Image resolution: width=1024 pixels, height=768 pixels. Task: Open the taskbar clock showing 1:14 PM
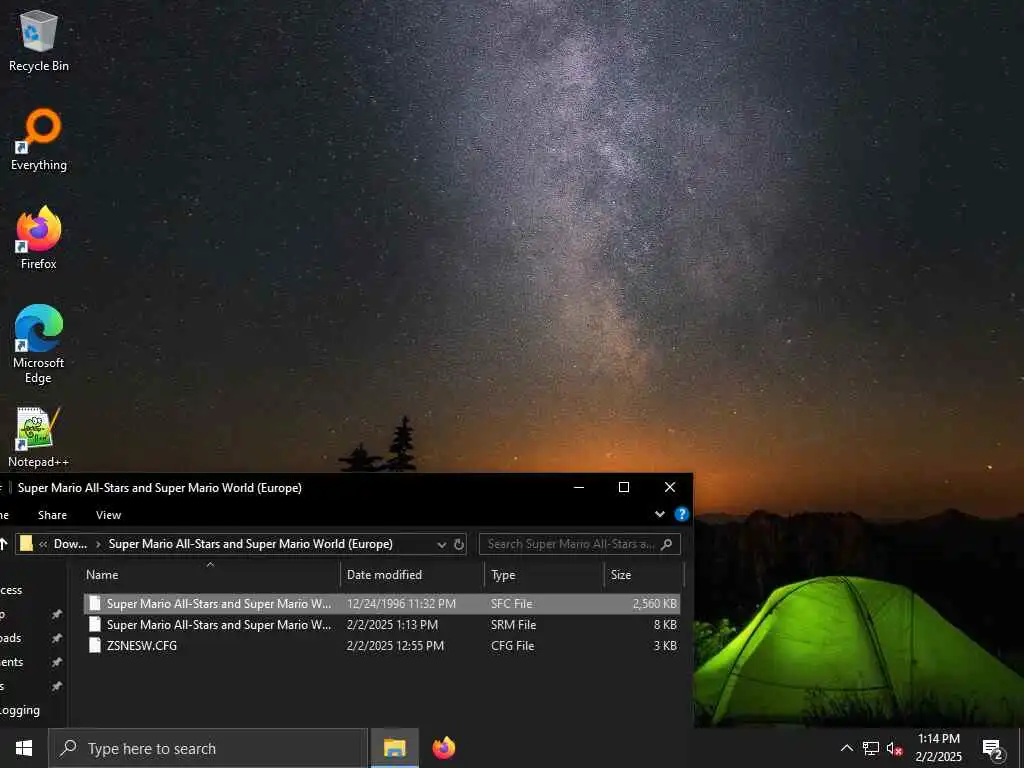point(938,748)
